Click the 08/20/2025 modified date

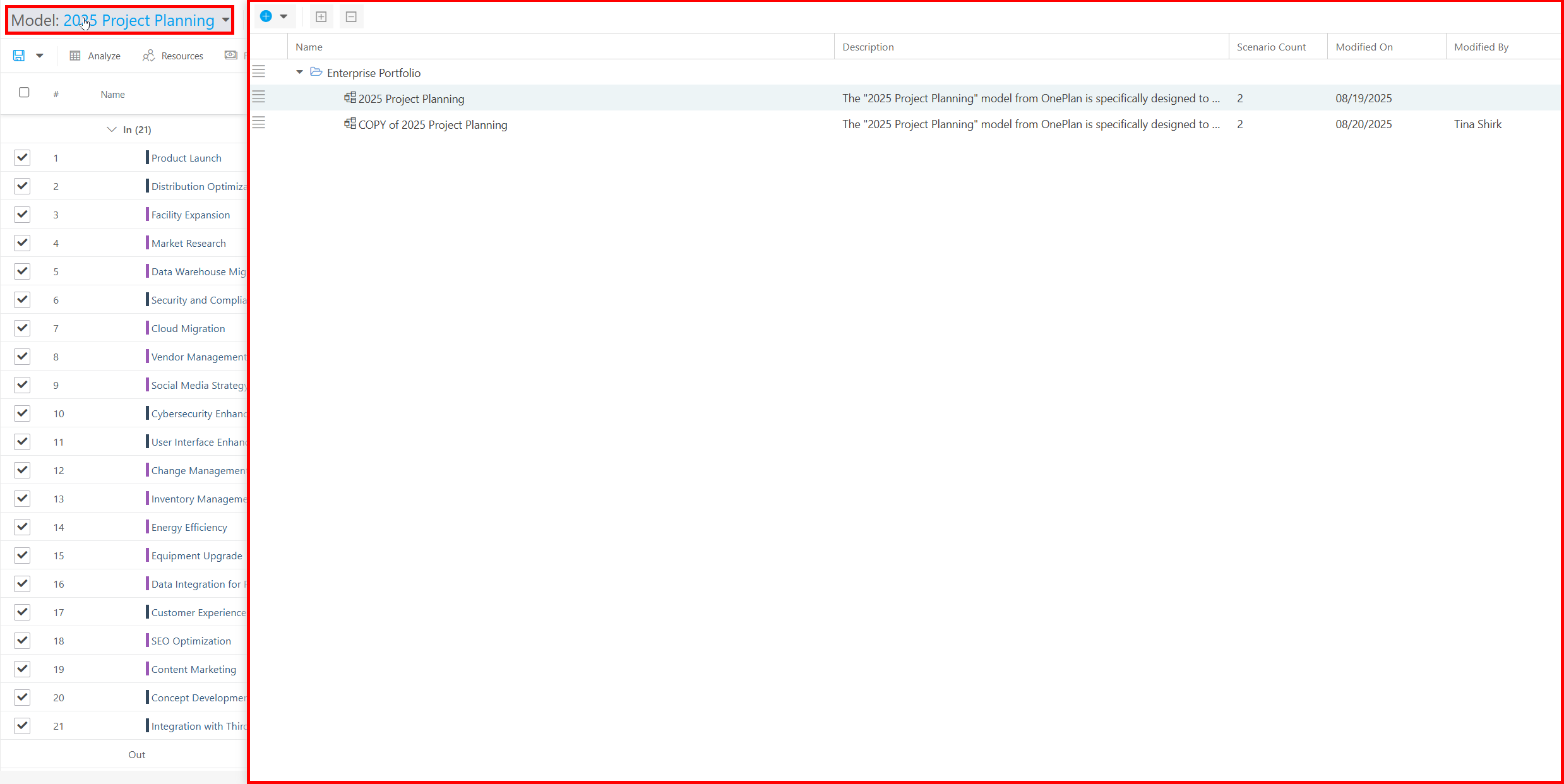click(1363, 124)
